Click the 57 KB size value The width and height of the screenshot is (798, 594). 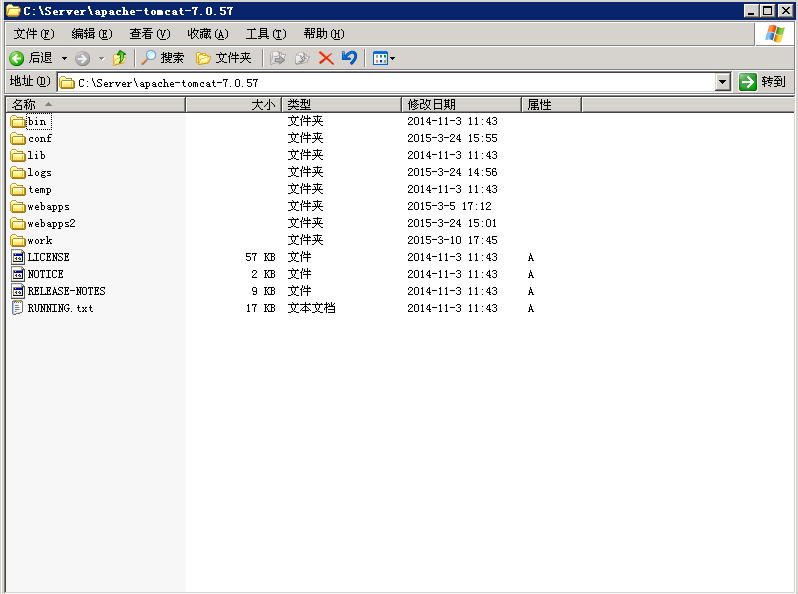tap(260, 257)
